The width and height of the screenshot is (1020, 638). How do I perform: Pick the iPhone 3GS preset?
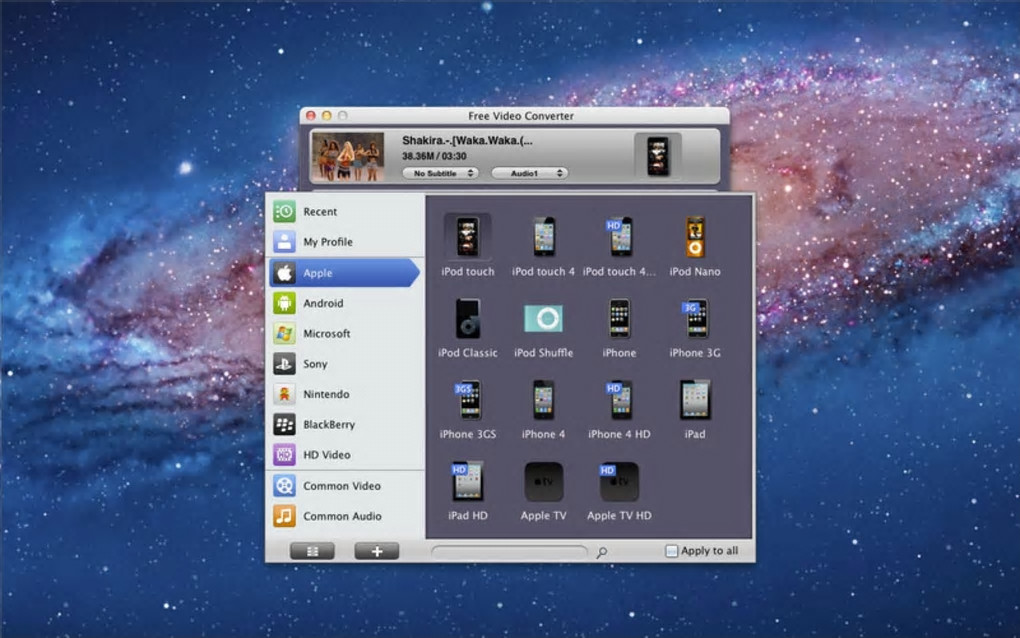(467, 400)
